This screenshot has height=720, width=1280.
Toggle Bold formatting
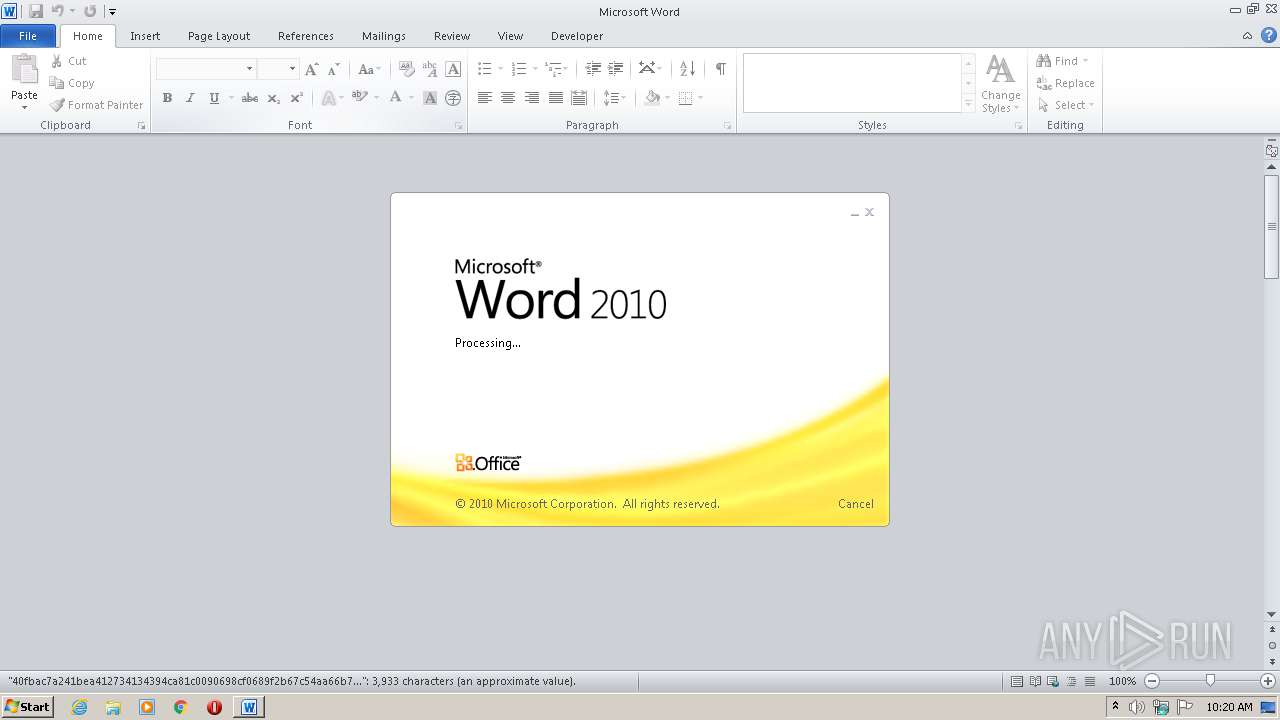(167, 98)
